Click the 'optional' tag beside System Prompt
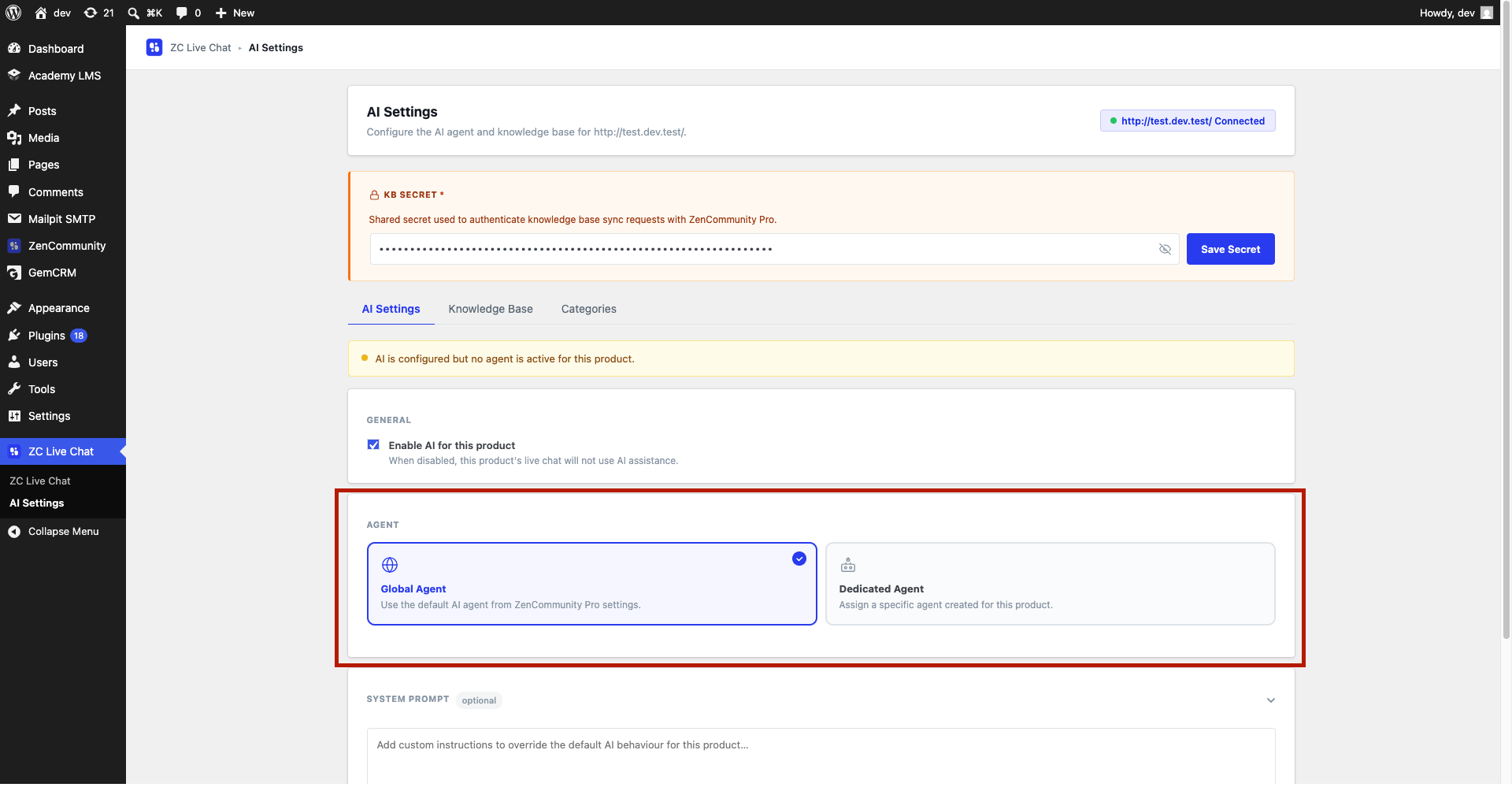Viewport: 1512px width, 802px height. click(479, 700)
